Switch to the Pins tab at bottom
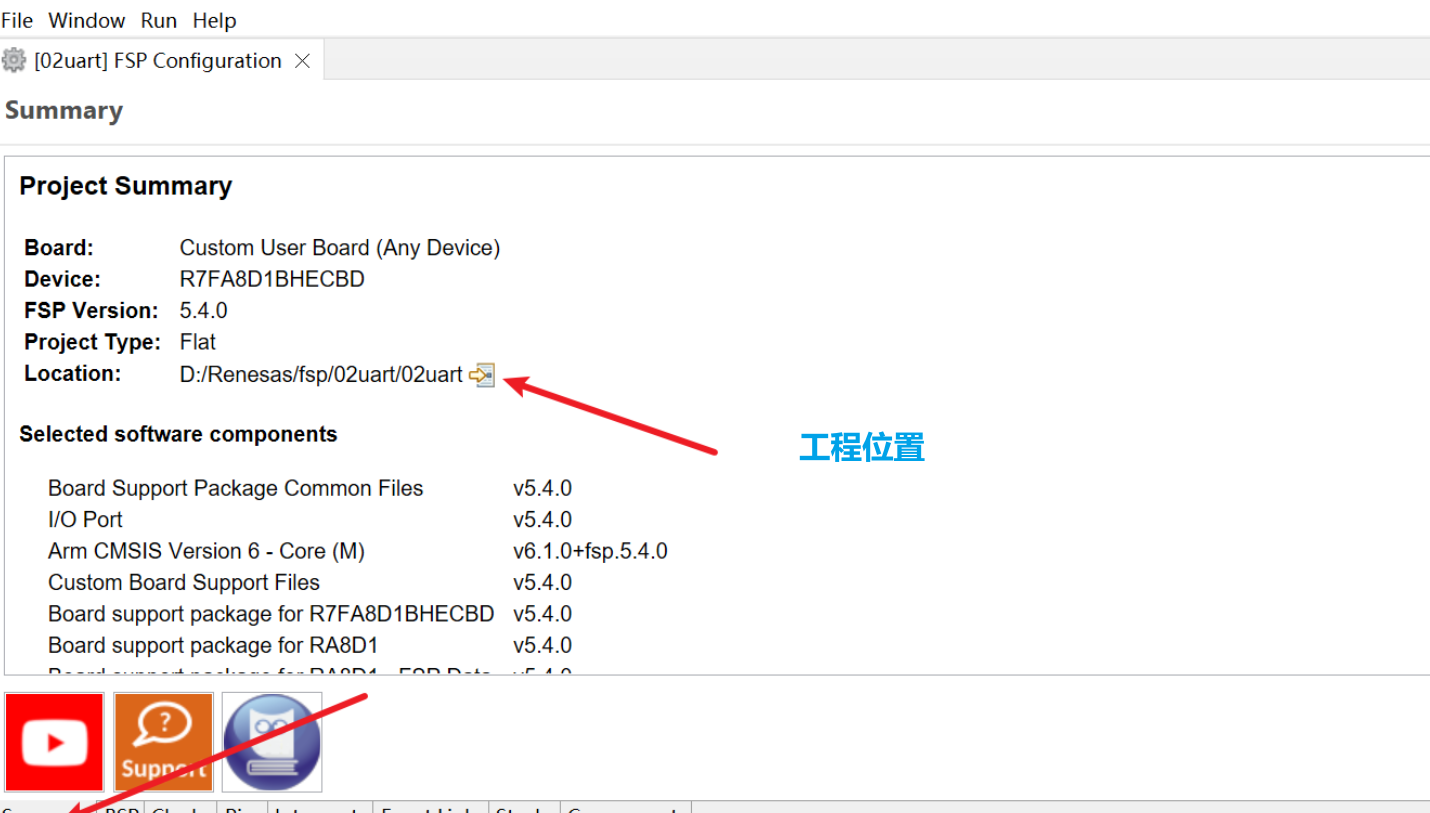The image size is (1430, 813). click(242, 807)
